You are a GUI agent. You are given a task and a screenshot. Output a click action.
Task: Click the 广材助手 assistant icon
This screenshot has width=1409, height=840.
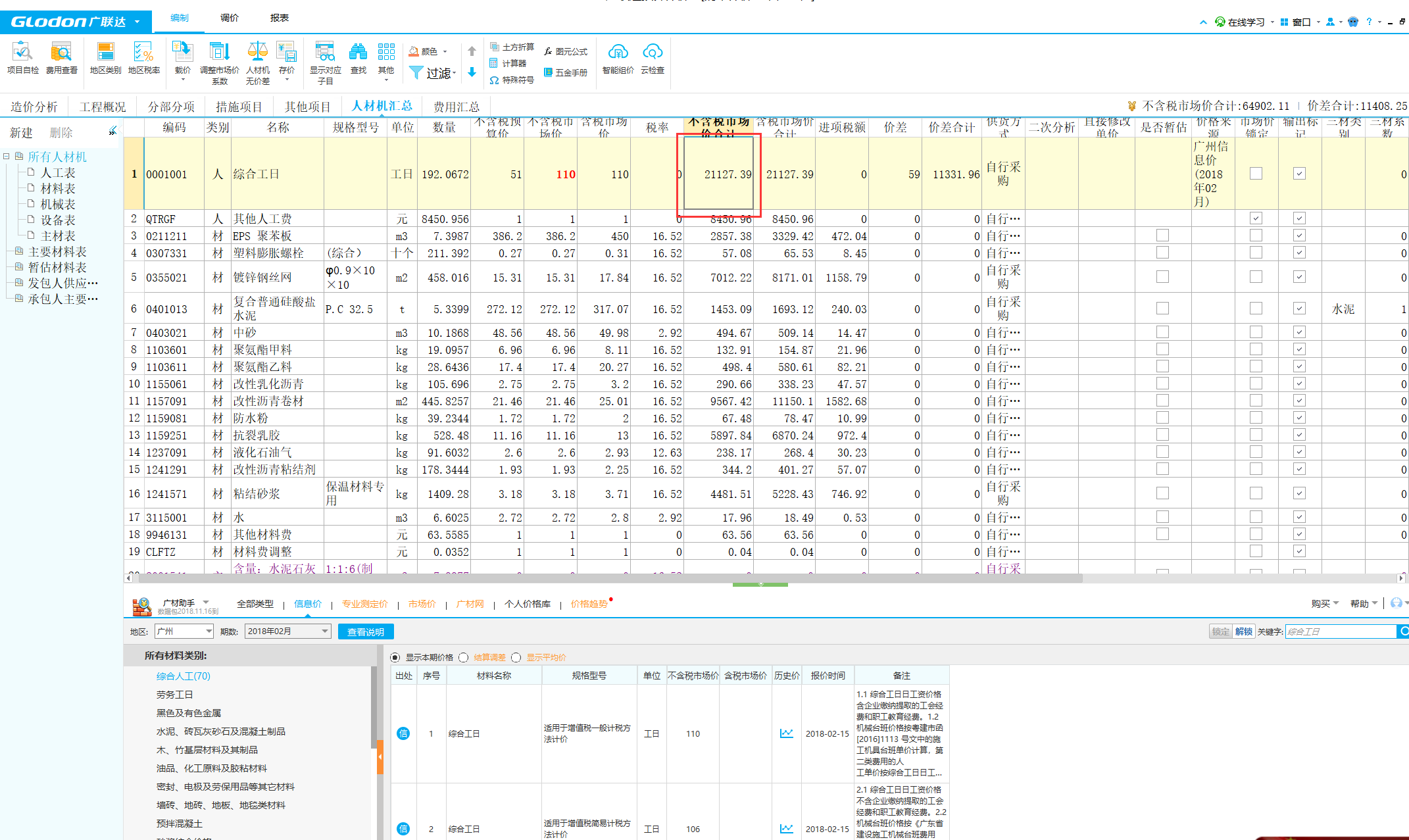click(x=142, y=606)
